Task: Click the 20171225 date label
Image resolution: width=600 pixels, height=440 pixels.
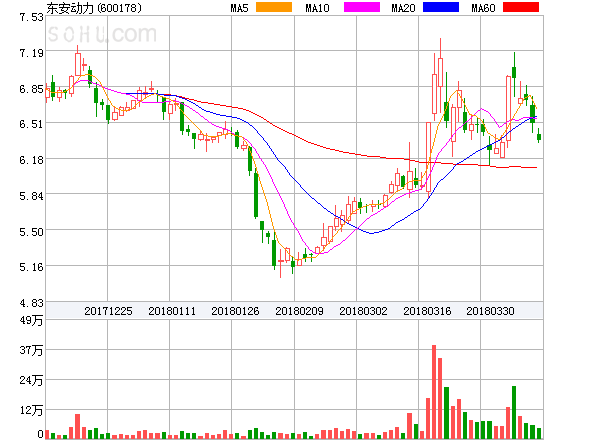Action: pyautogui.click(x=108, y=311)
